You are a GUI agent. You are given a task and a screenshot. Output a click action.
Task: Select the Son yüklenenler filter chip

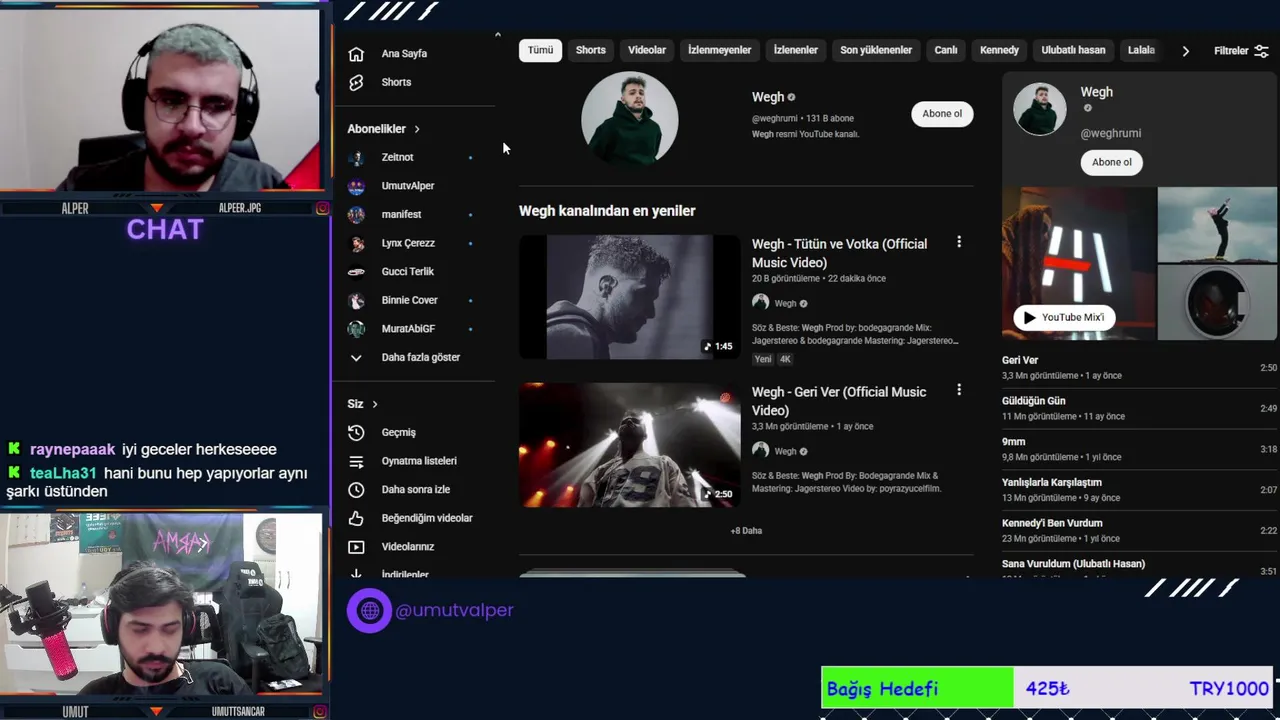(876, 50)
